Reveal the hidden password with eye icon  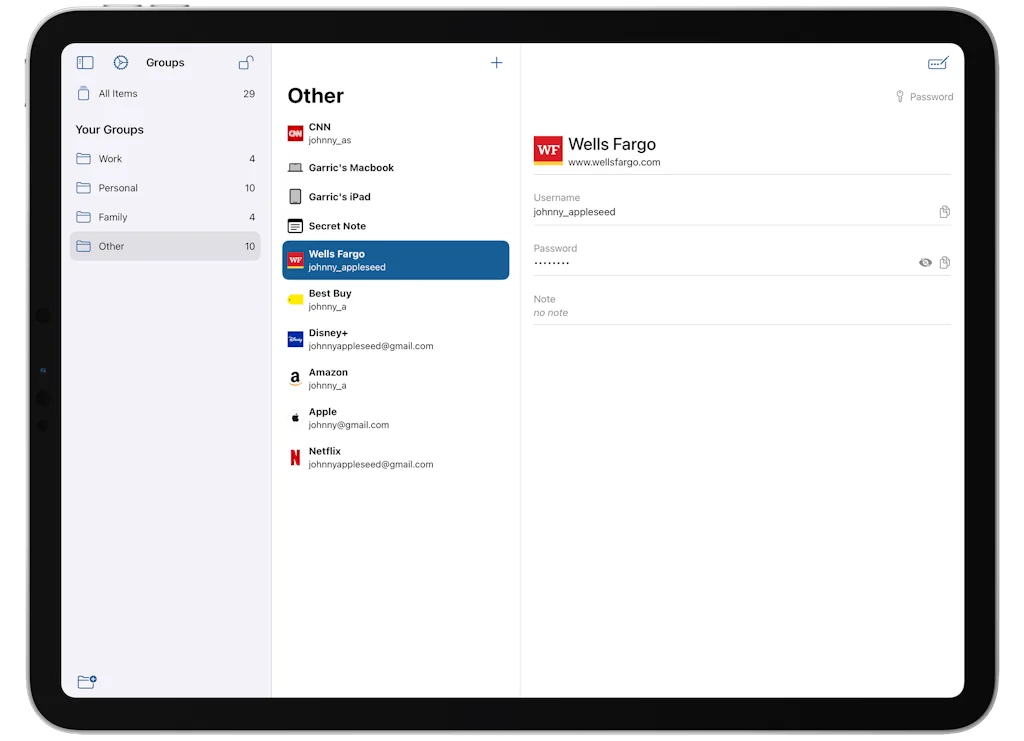point(925,263)
